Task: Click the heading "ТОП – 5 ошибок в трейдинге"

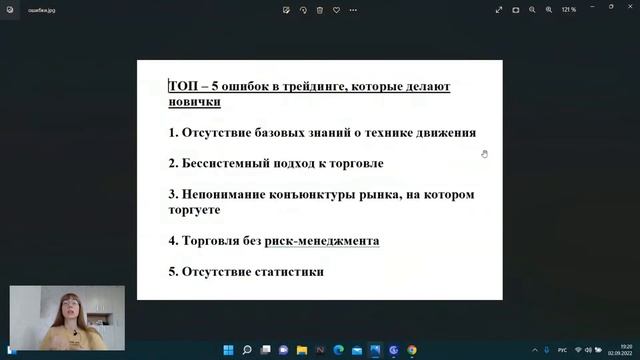Action: (x=258, y=86)
